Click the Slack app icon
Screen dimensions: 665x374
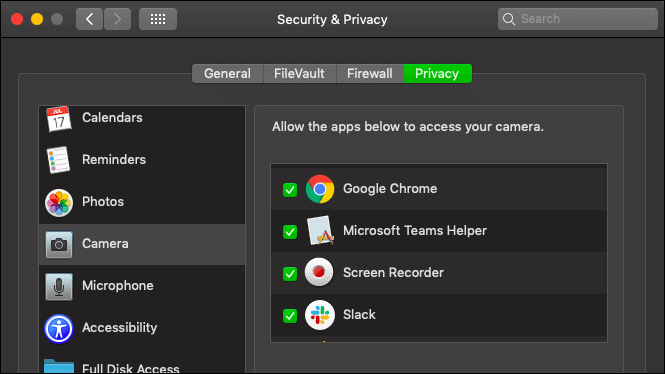pos(320,315)
